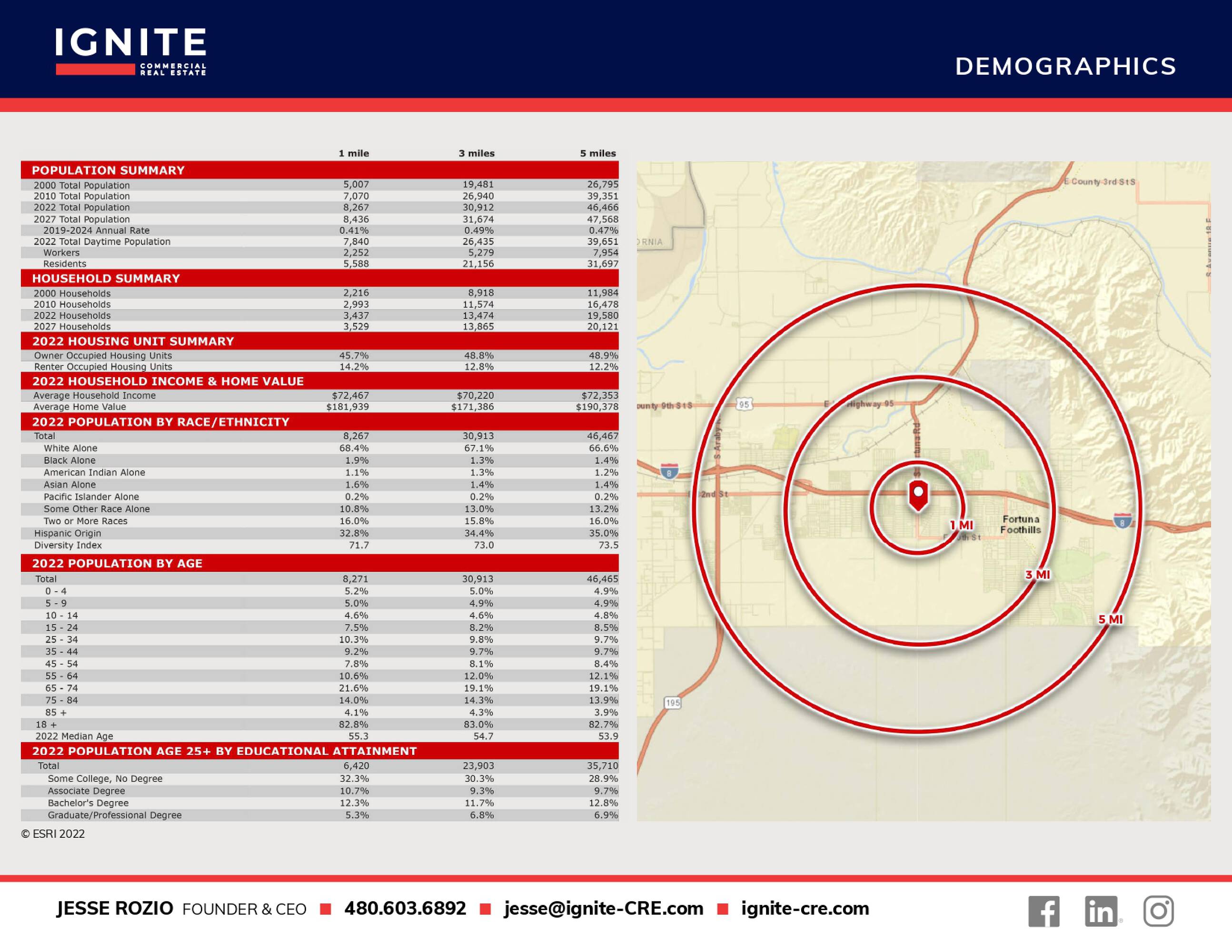Viewport: 1232px width, 952px height.
Task: Click the 5 MI radius label
Action: click(1110, 619)
